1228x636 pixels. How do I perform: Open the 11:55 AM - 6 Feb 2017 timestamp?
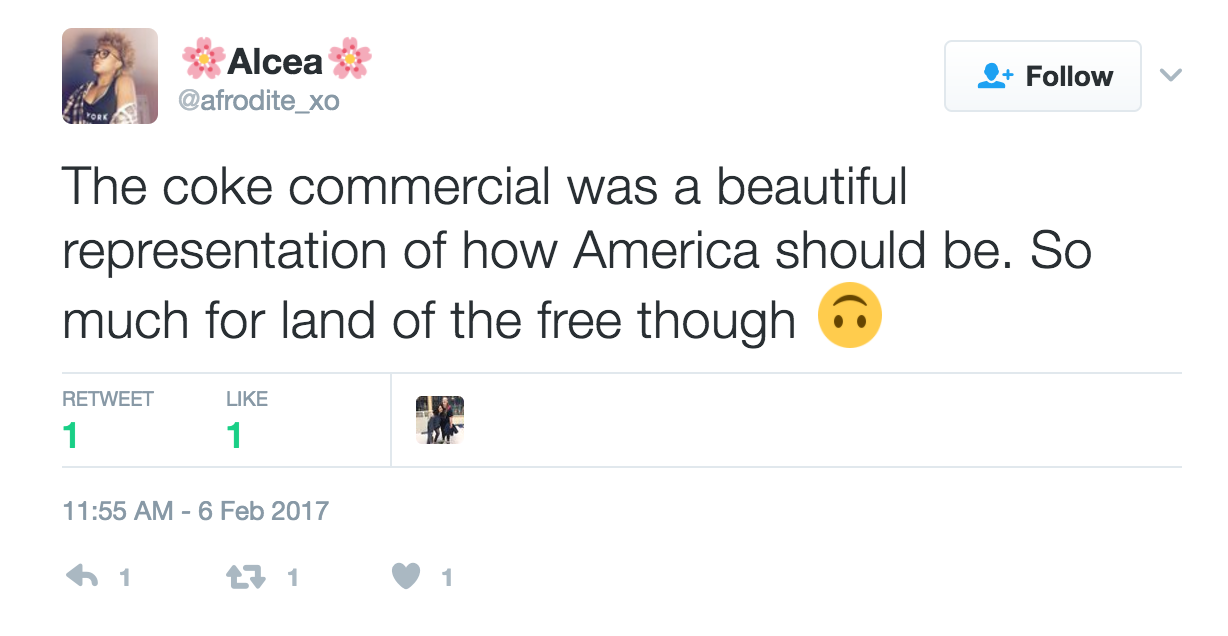tap(195, 511)
